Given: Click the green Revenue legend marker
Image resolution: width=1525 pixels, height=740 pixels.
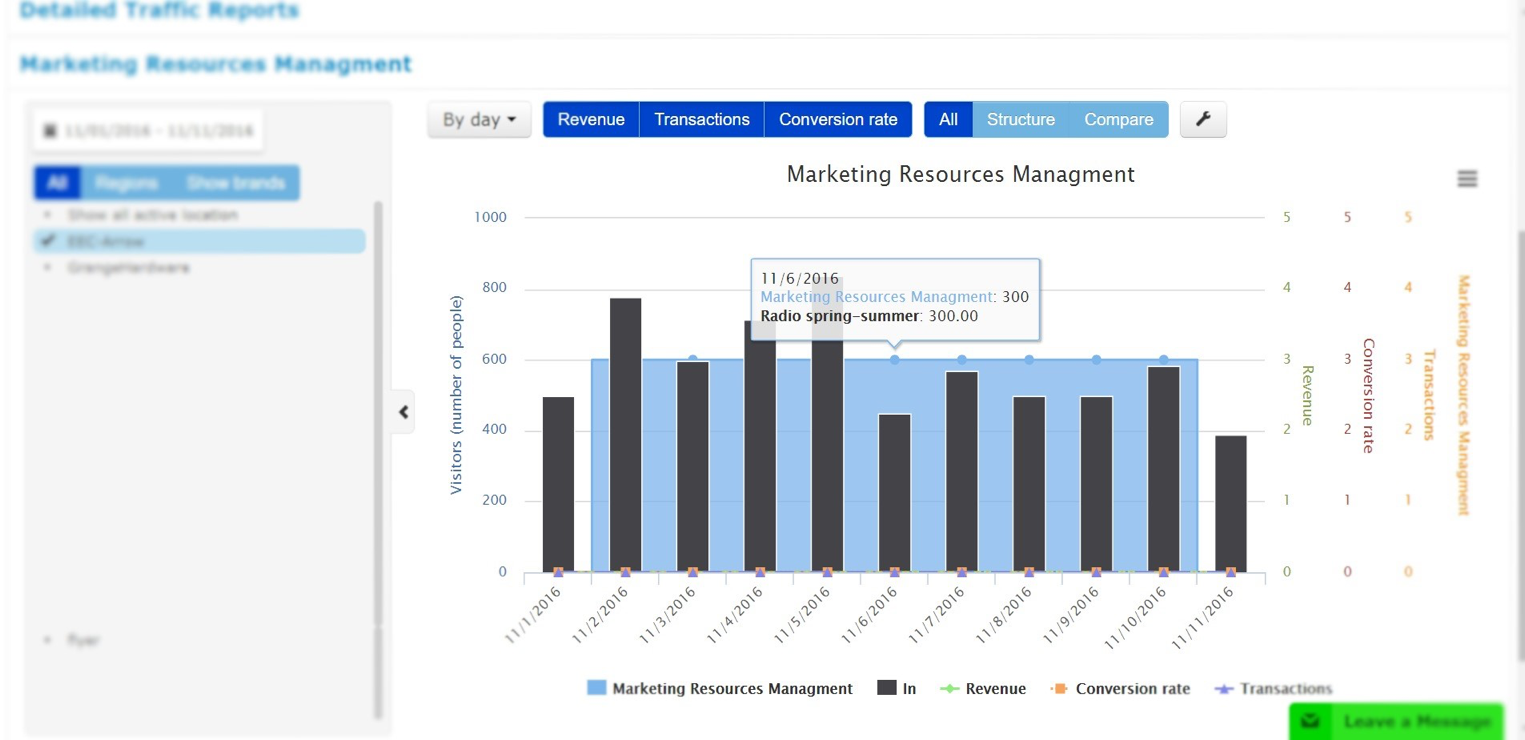Looking at the screenshot, I should click(x=949, y=688).
